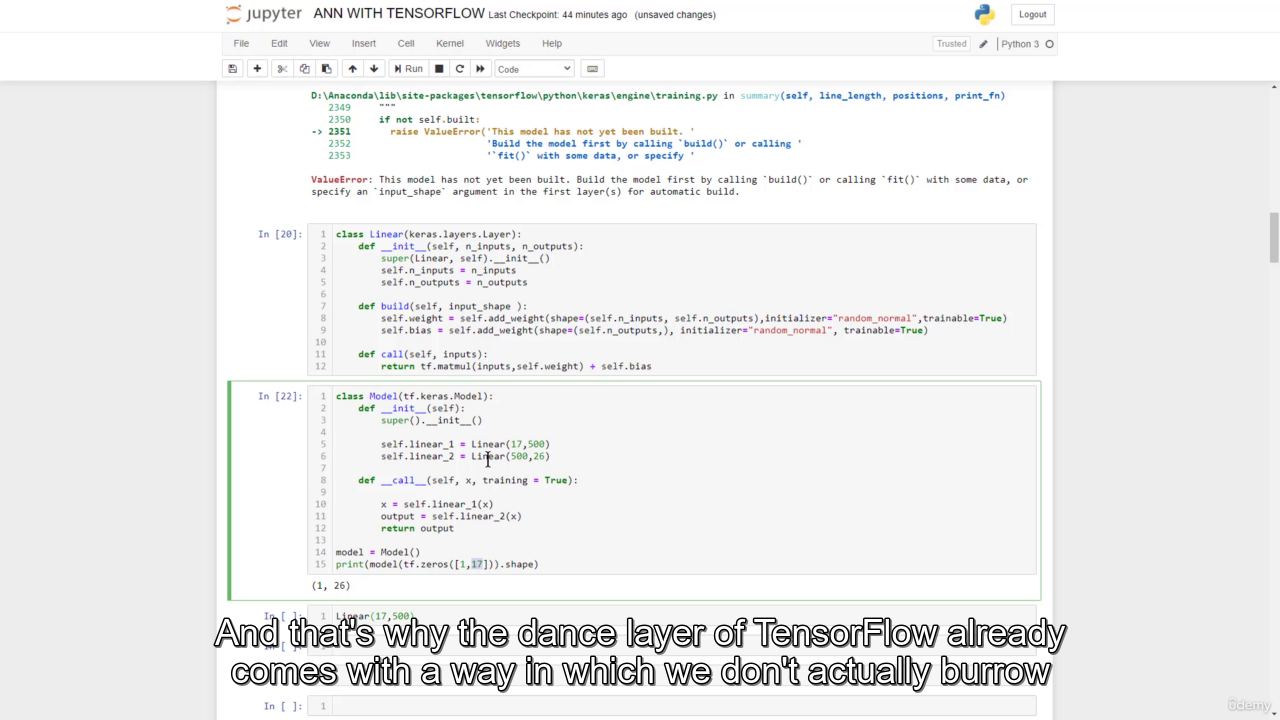Open the Help menu
1280x720 pixels.
(x=552, y=44)
